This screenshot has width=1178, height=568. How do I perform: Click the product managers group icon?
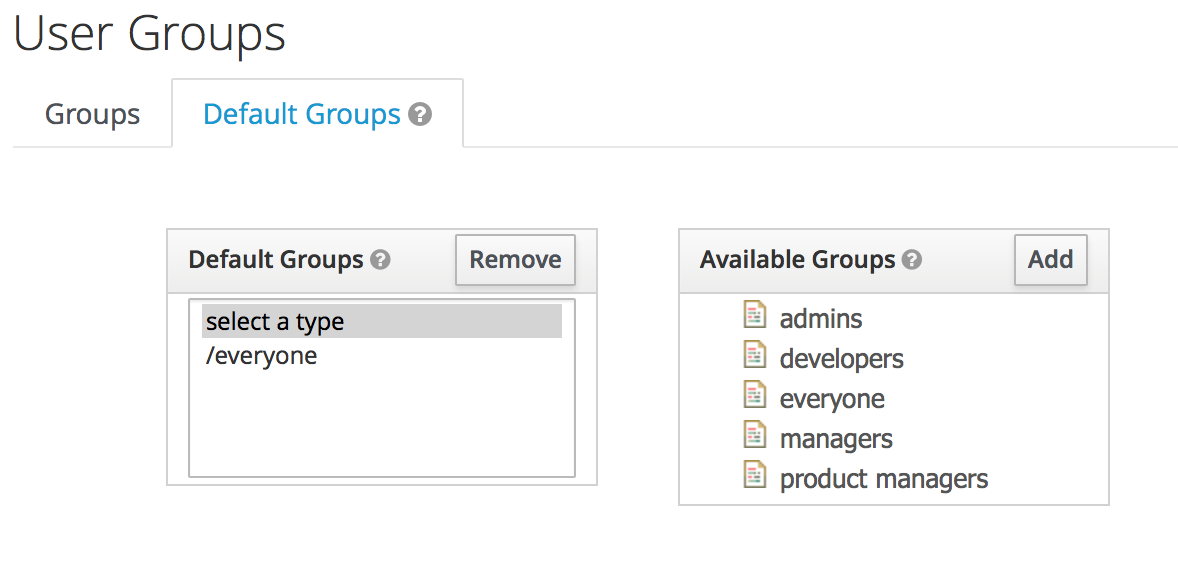pyautogui.click(x=754, y=476)
